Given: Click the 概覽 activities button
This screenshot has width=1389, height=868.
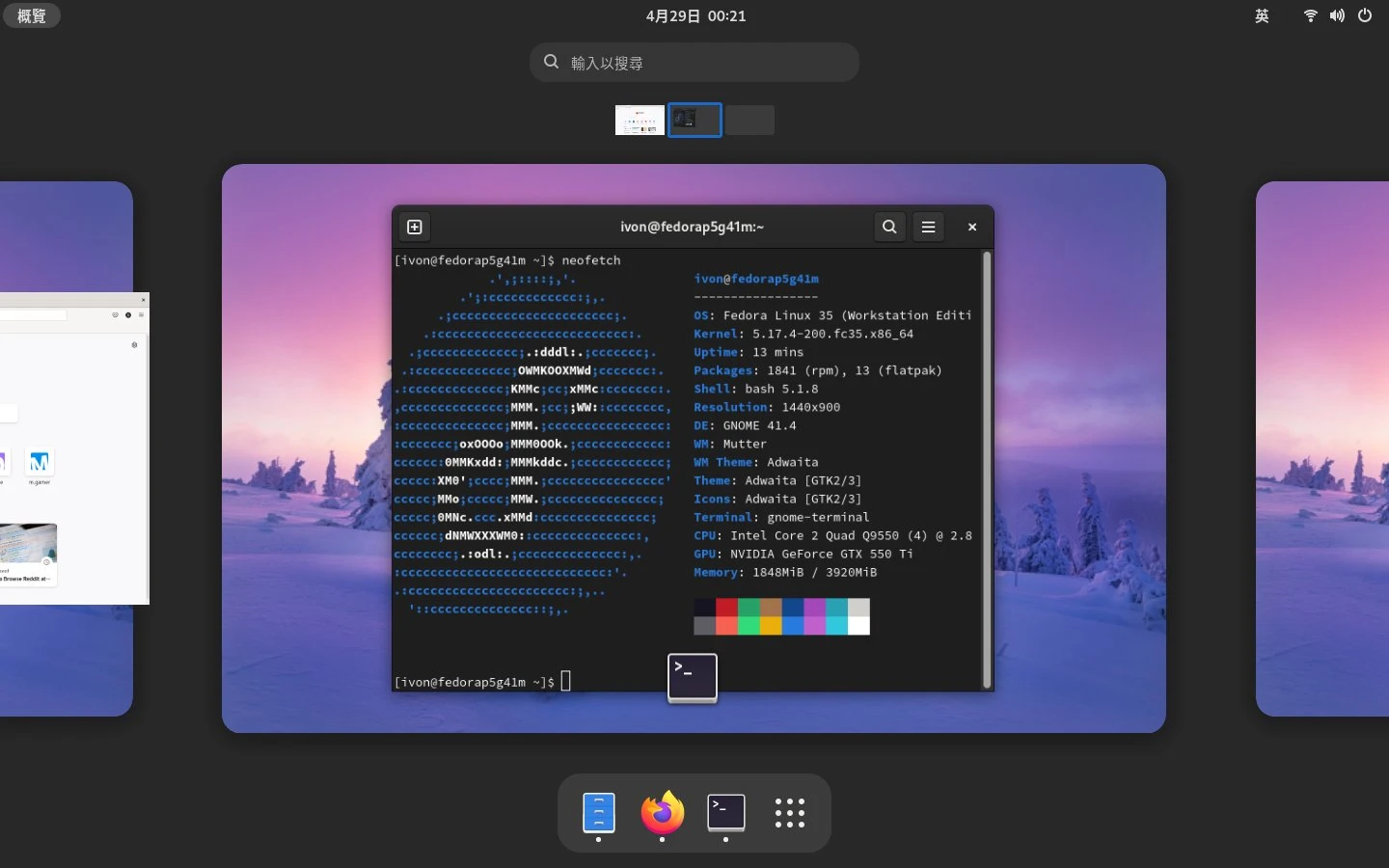Looking at the screenshot, I should [32, 15].
